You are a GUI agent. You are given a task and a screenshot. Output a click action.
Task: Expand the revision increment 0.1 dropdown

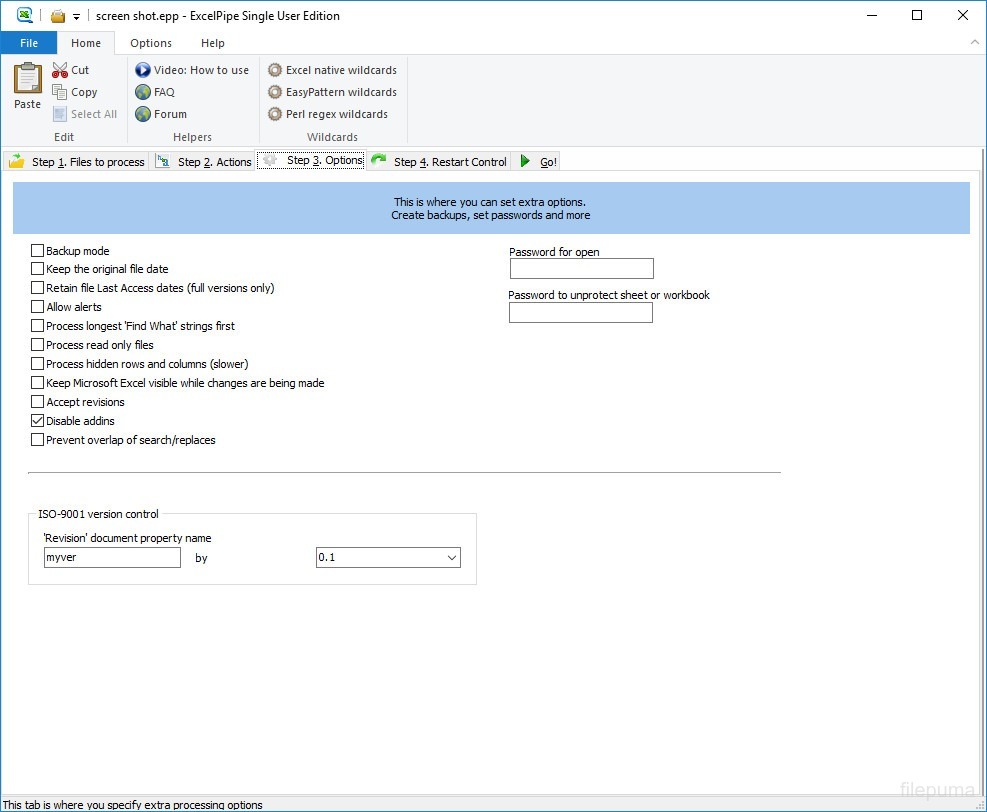(451, 558)
